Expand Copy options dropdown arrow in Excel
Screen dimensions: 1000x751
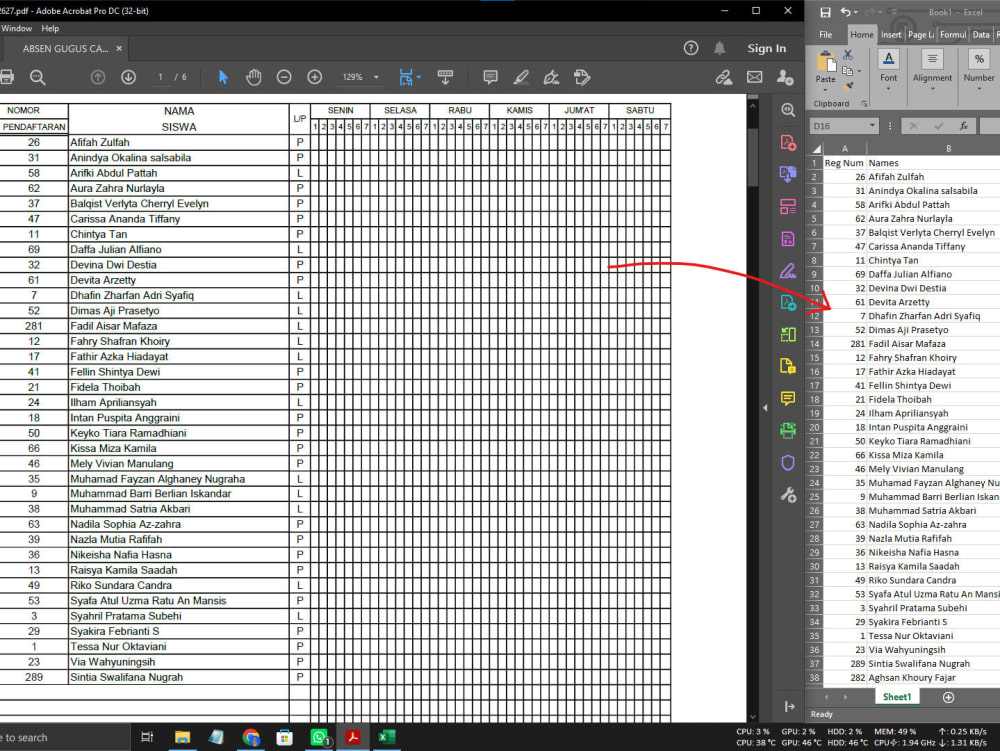click(859, 71)
